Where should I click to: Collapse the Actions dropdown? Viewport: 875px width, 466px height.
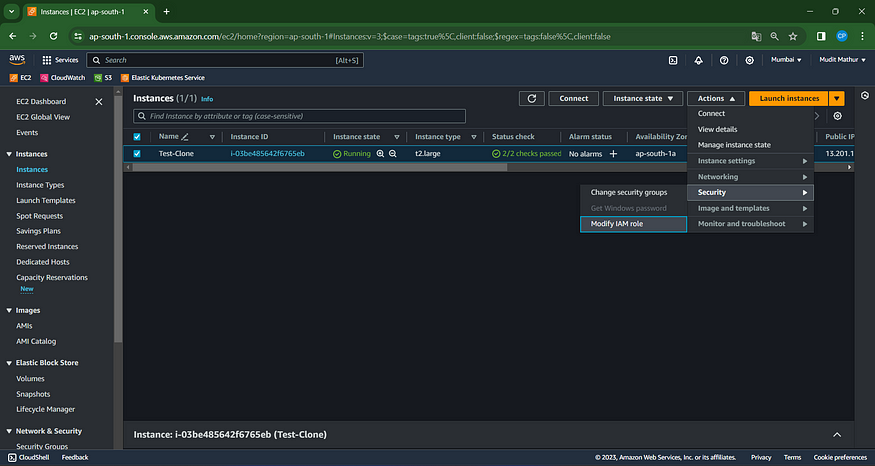point(716,98)
